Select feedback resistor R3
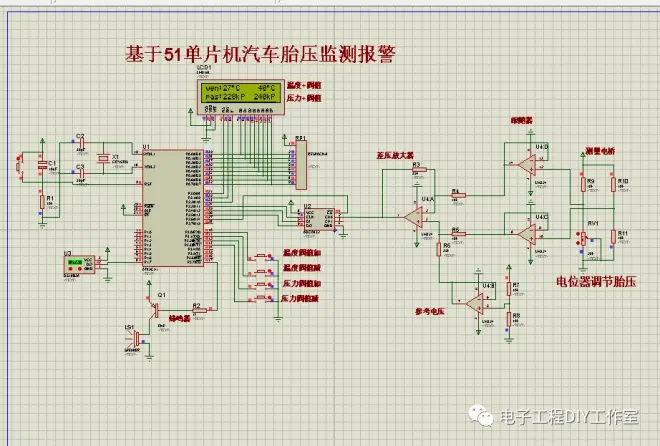Viewport: 660px width, 446px height. tap(419, 170)
